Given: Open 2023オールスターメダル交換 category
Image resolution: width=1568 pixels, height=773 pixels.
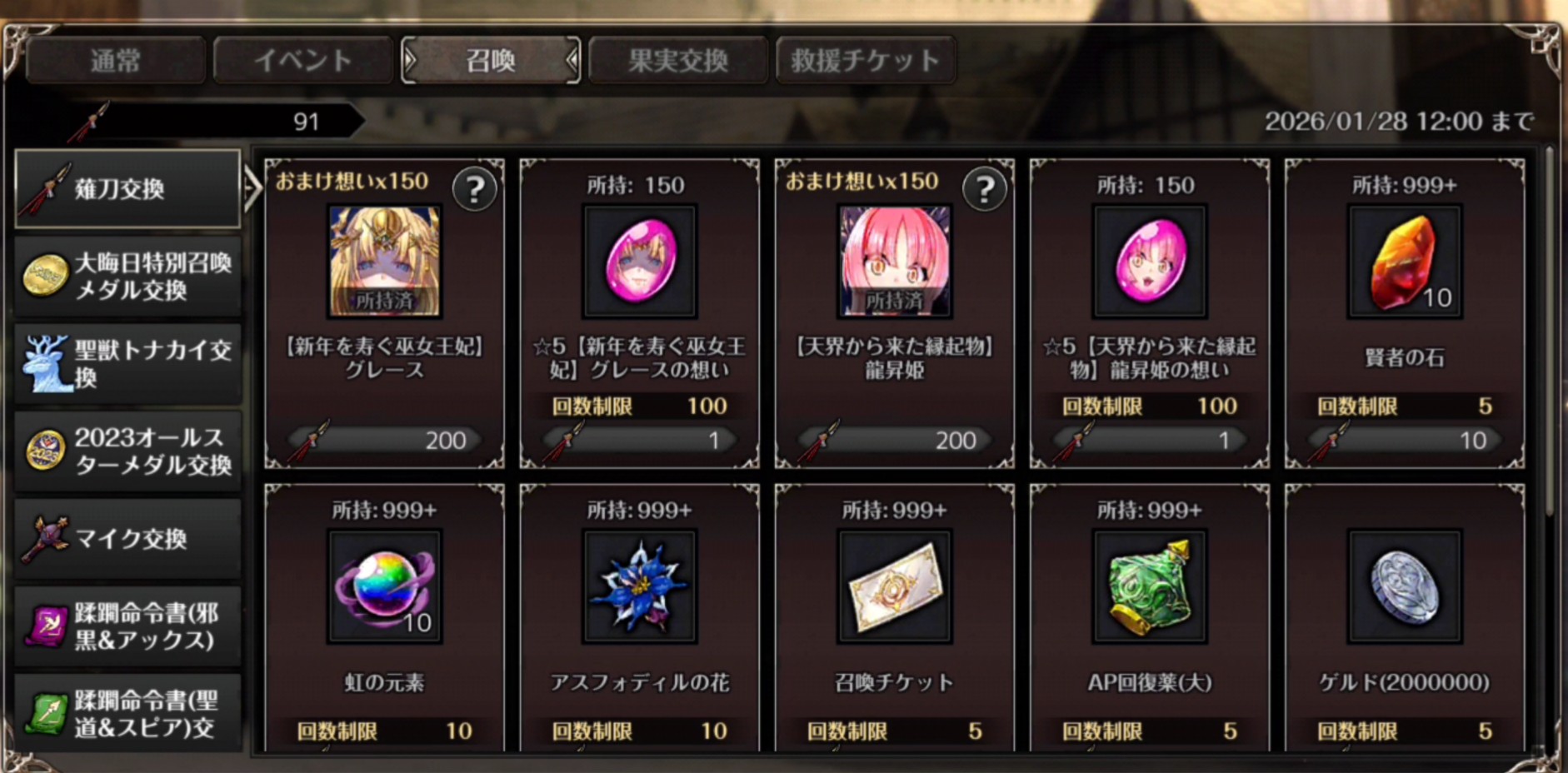Looking at the screenshot, I should click(x=128, y=451).
